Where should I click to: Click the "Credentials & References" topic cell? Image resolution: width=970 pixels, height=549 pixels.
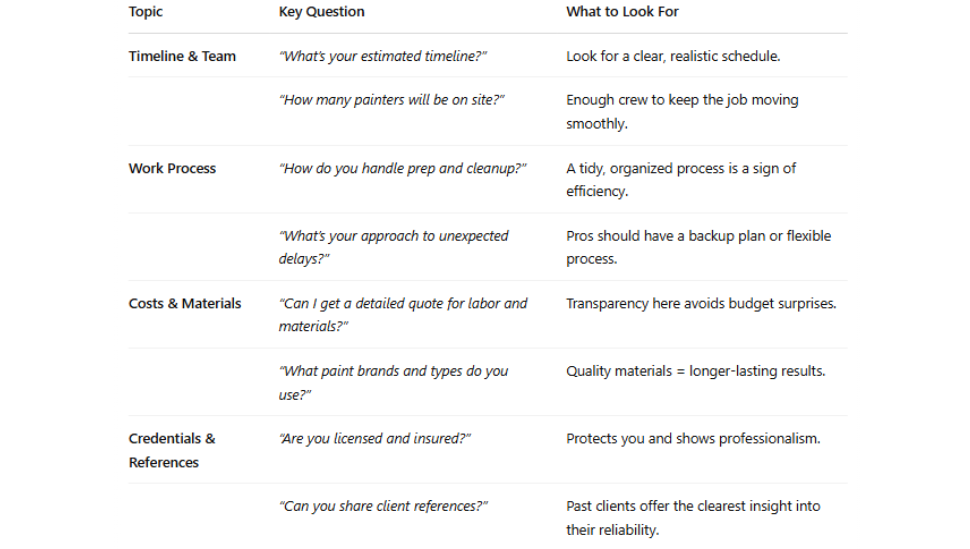[172, 450]
